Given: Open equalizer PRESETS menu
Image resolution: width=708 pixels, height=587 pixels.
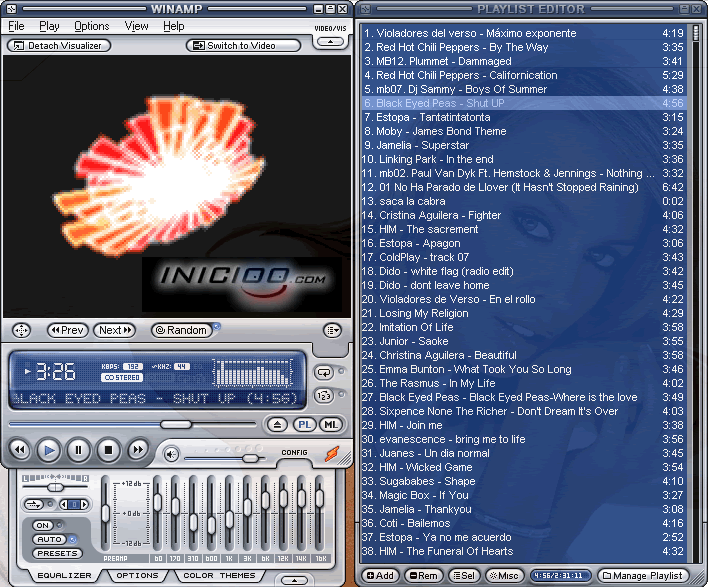Looking at the screenshot, I should pos(57,553).
